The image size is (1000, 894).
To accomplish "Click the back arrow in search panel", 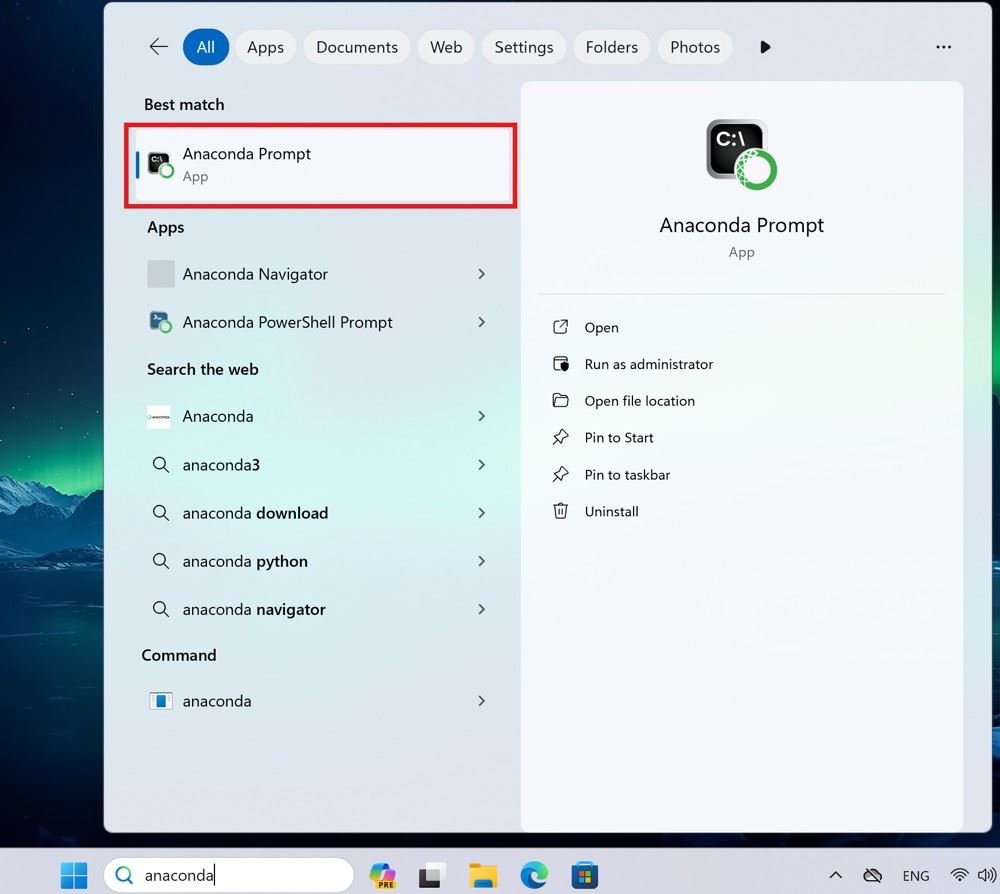I will coord(158,47).
